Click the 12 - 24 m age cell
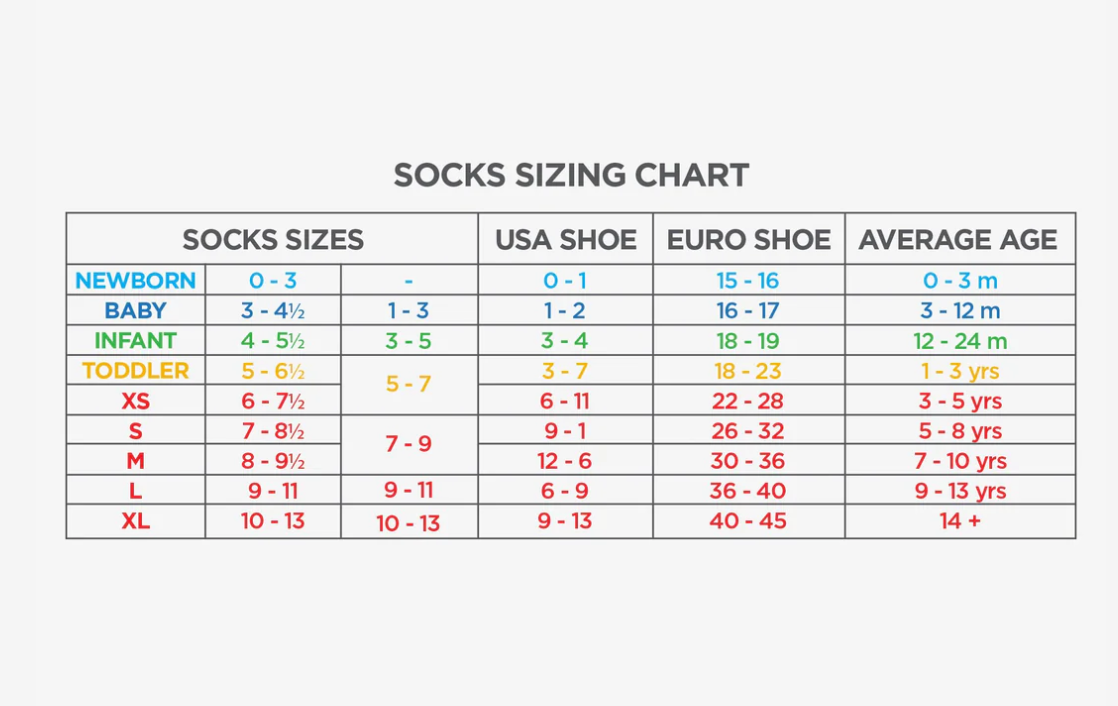 (x=960, y=341)
